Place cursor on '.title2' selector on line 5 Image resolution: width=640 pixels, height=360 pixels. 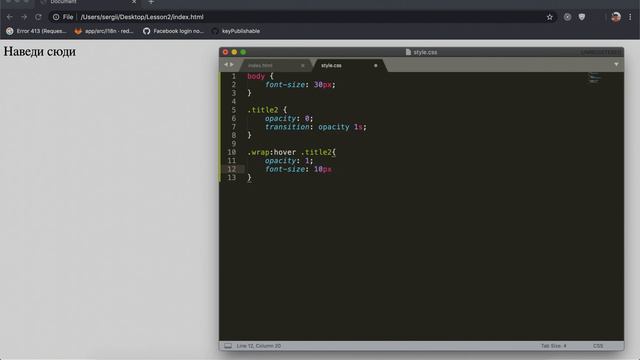(263, 110)
